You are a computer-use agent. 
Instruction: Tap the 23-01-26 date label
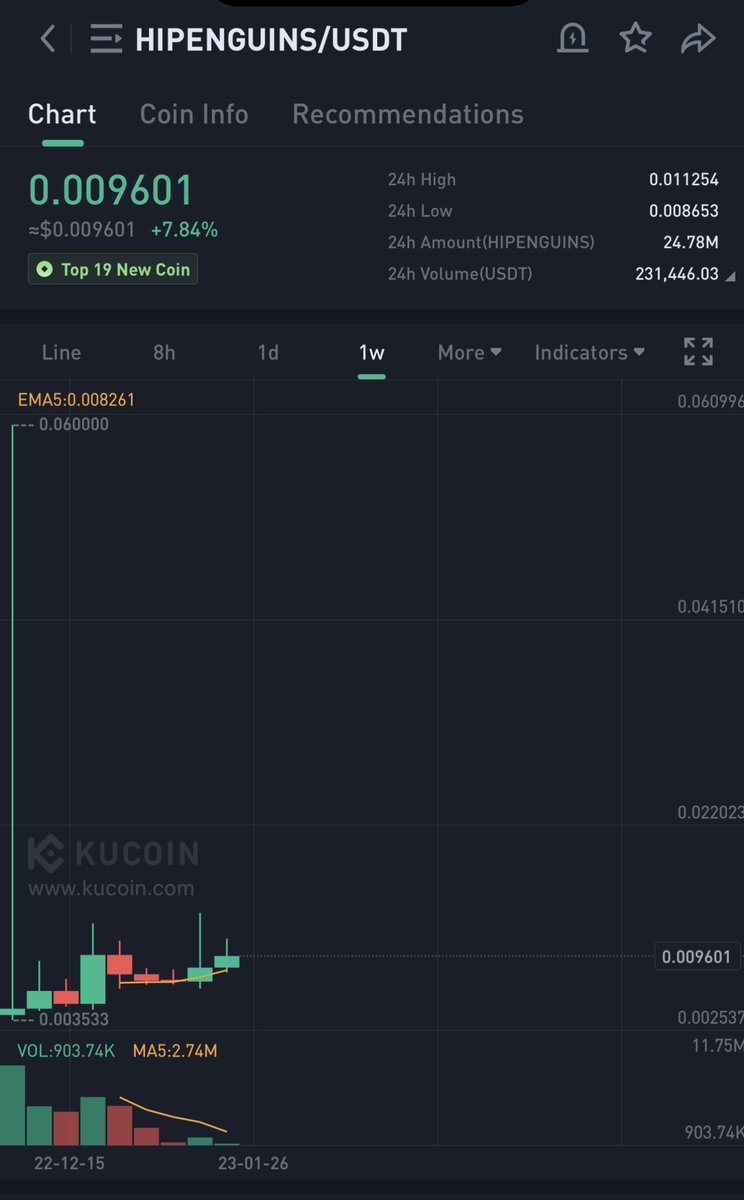253,1163
